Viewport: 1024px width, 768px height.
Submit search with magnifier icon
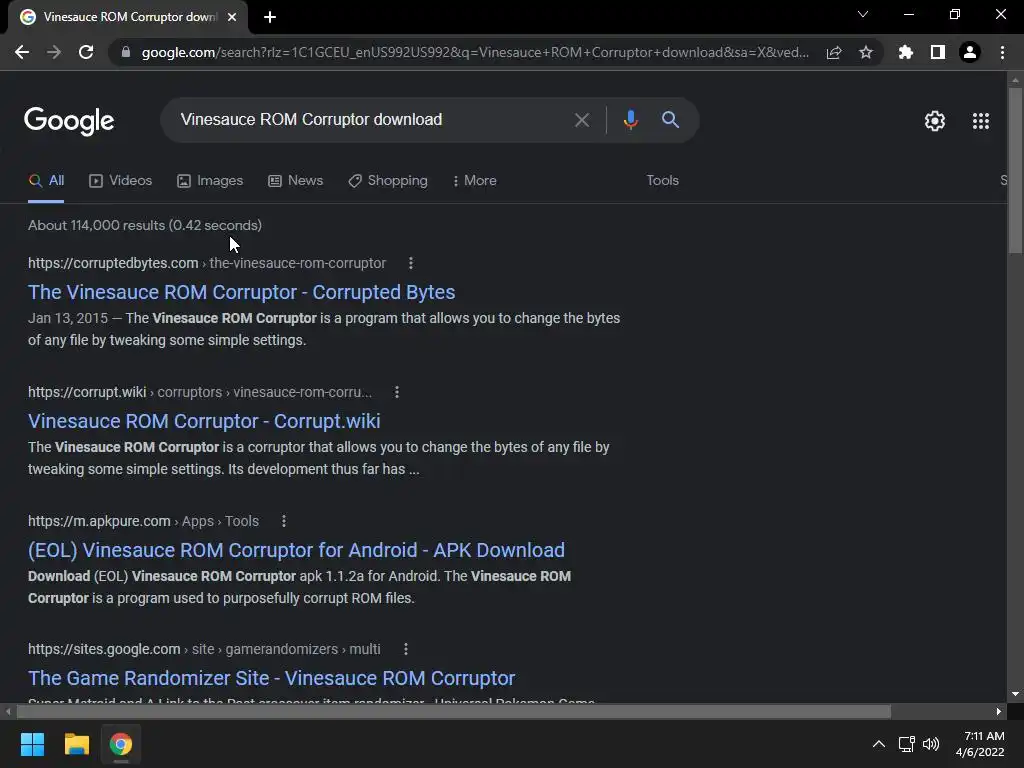pos(670,120)
